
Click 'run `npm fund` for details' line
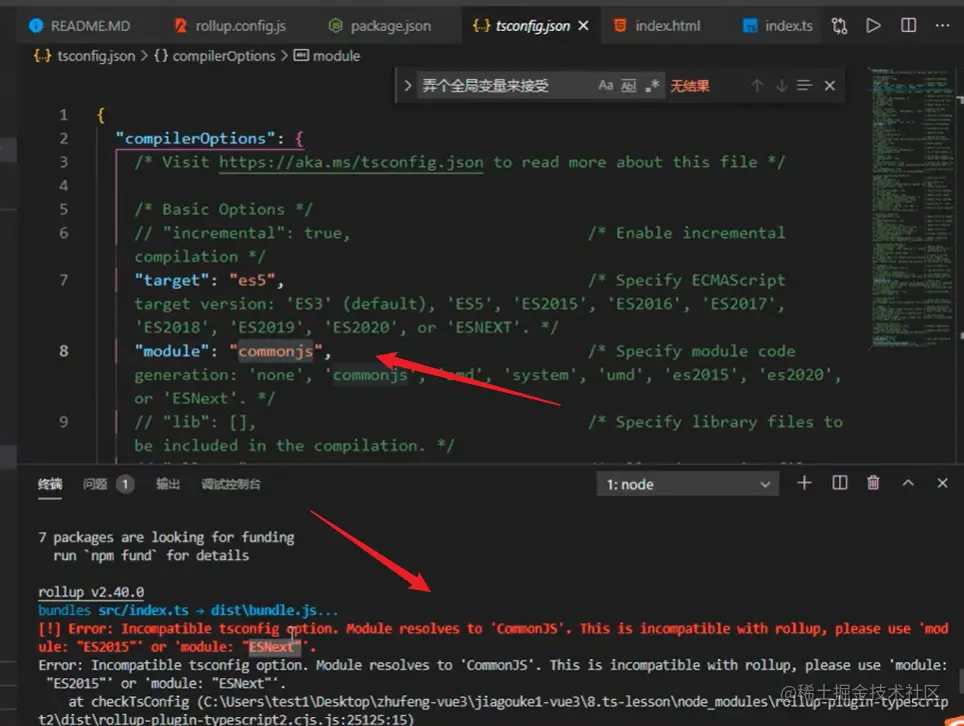click(x=151, y=556)
